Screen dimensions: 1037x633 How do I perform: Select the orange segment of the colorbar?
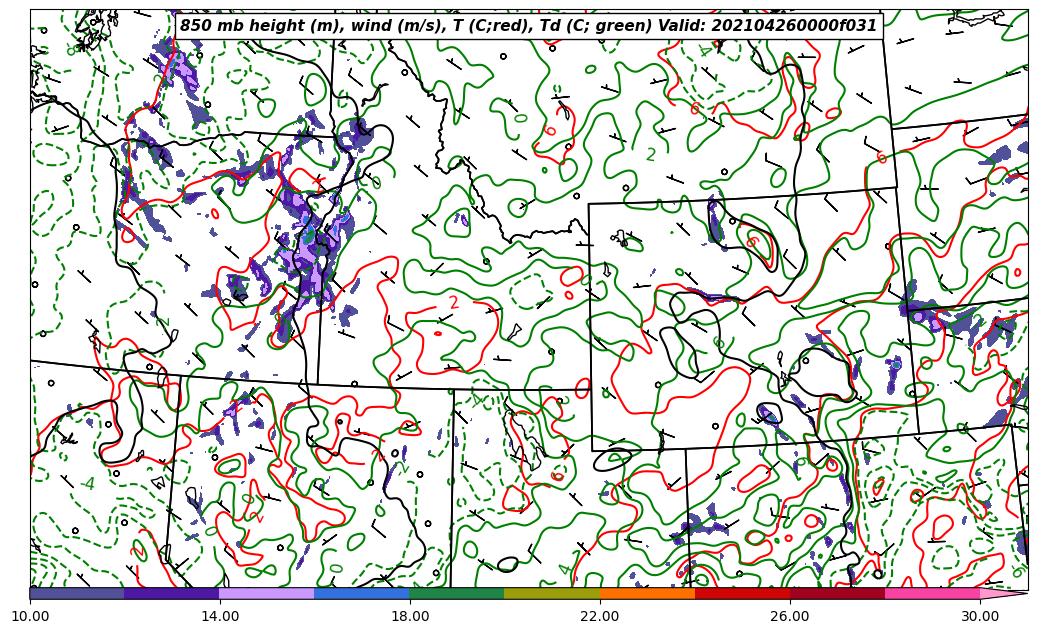click(x=647, y=594)
